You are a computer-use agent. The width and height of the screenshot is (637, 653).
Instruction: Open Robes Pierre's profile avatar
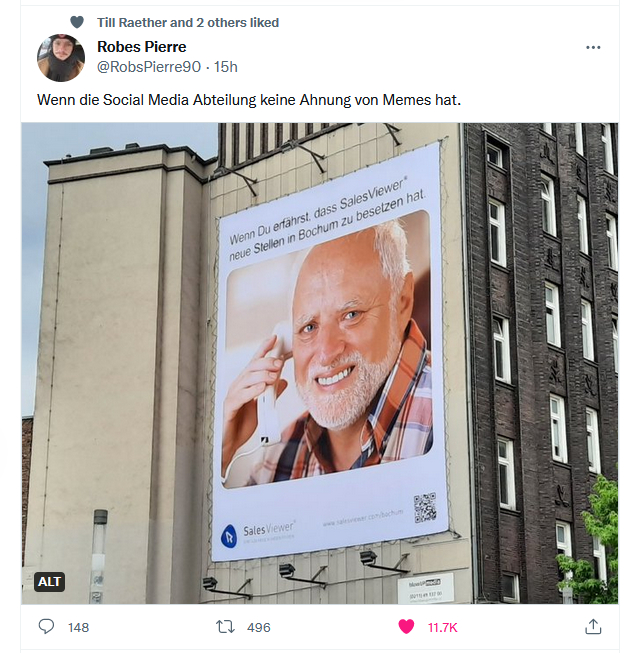[61, 57]
